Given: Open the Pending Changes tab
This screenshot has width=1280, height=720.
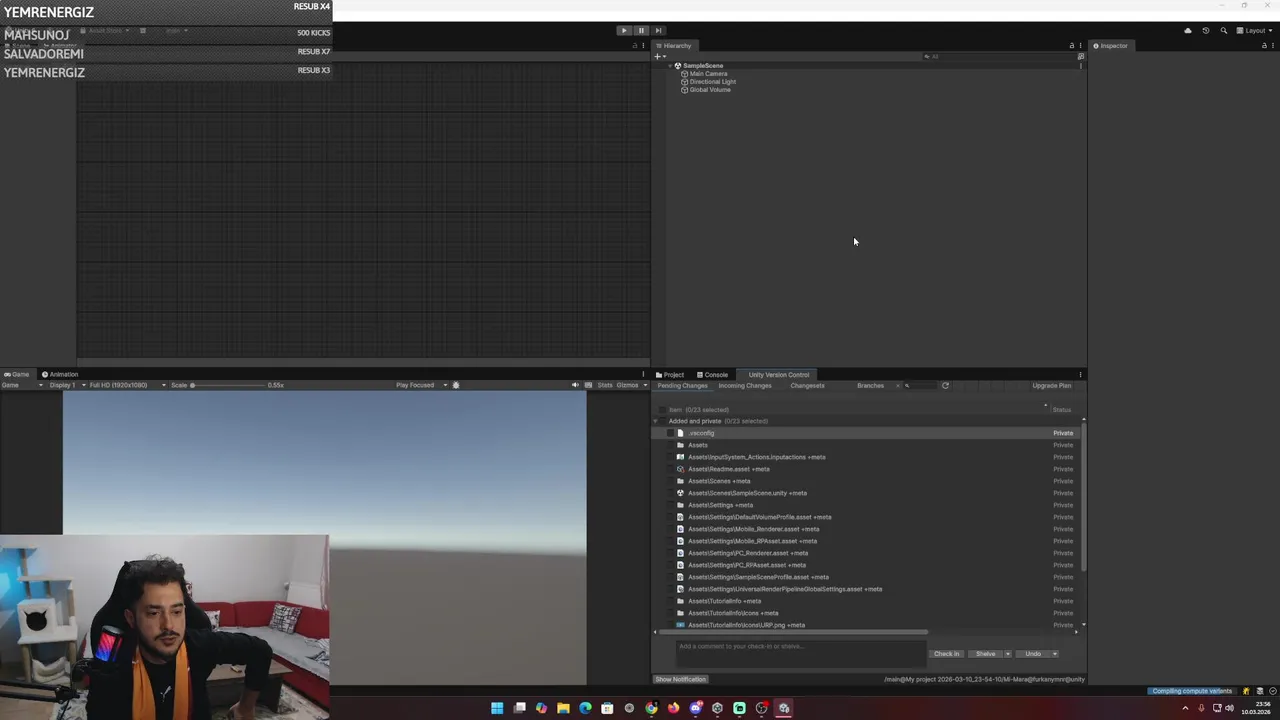Looking at the screenshot, I should tap(682, 386).
